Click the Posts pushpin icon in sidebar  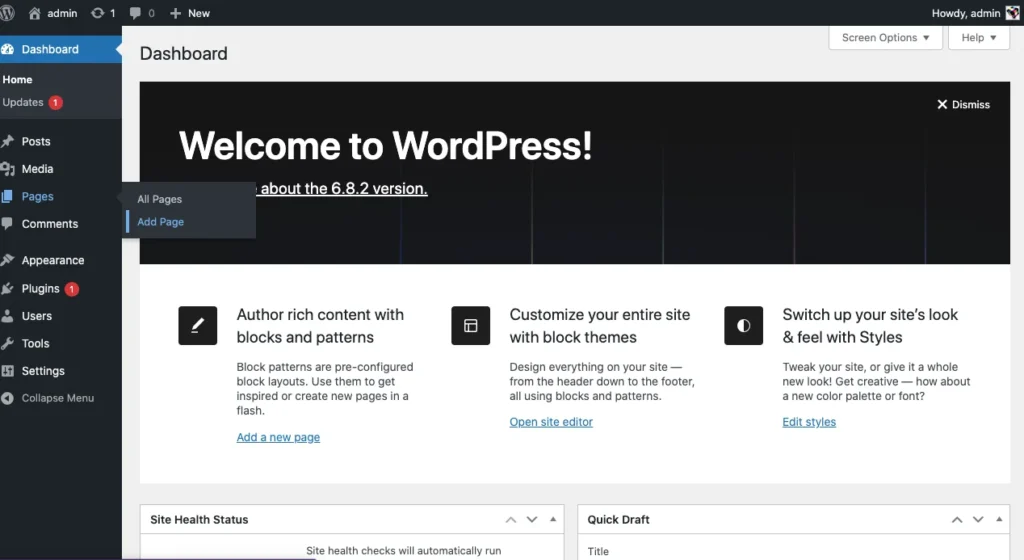(8, 142)
